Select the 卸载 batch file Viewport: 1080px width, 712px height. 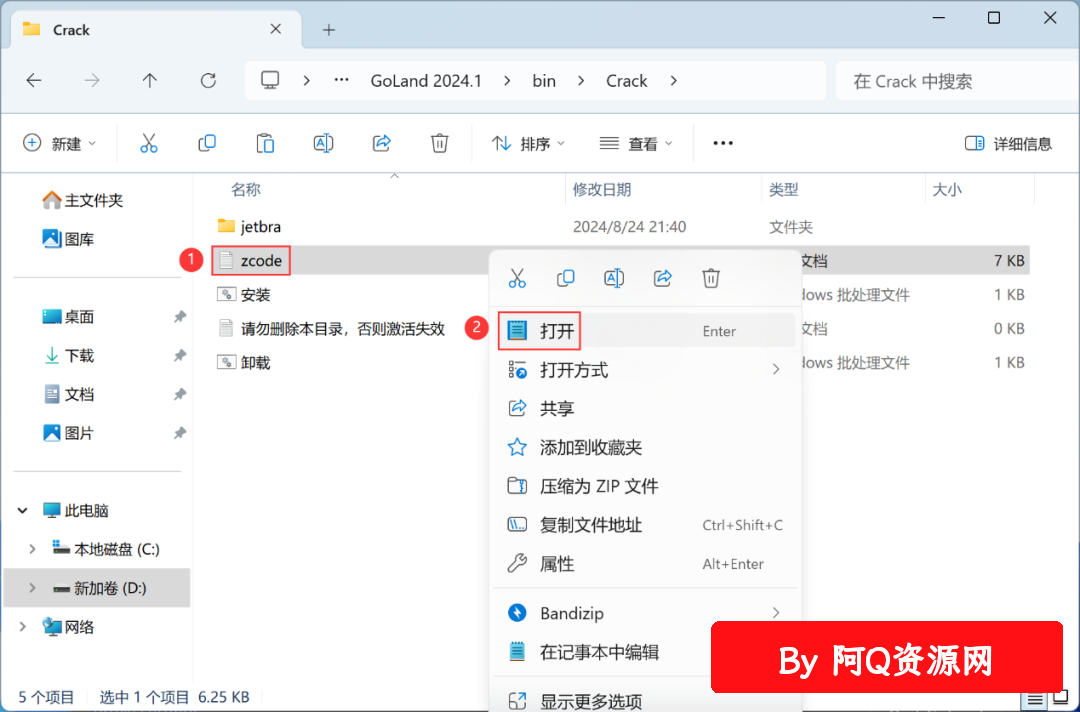pyautogui.click(x=244, y=362)
